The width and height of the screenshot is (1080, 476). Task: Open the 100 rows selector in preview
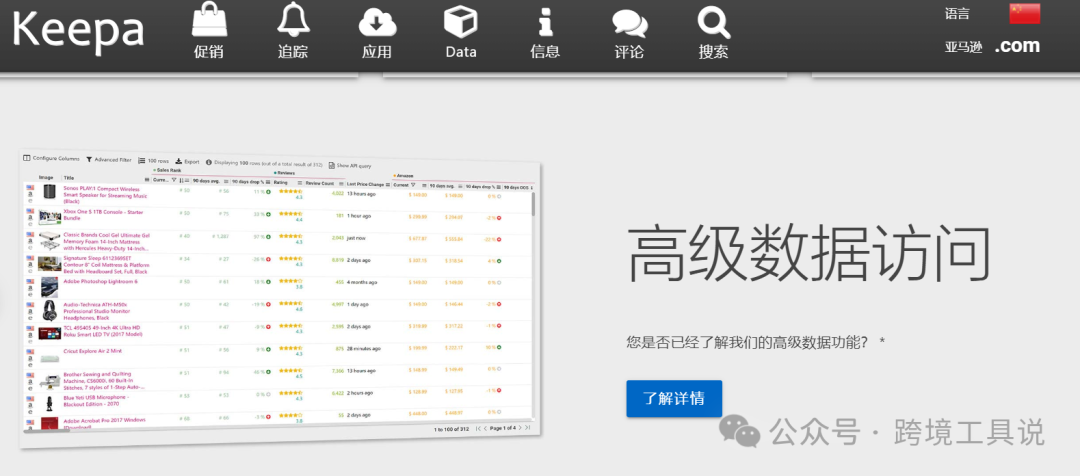154,161
